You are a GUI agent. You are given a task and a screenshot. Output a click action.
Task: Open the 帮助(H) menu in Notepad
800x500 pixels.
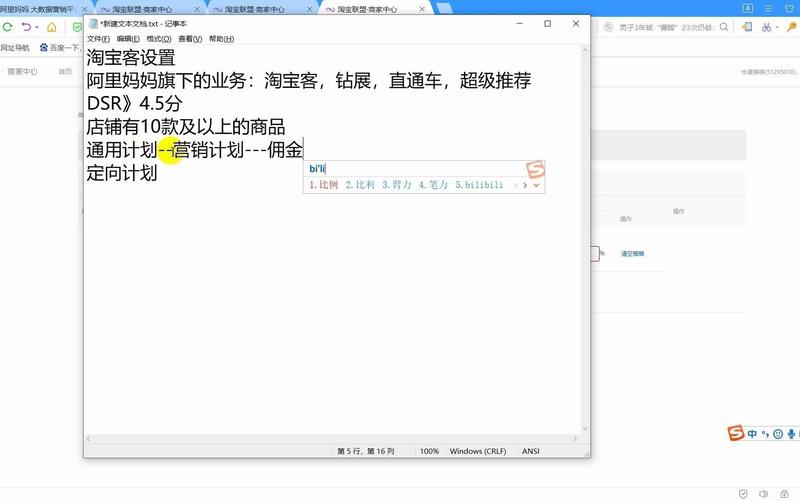[x=221, y=39]
